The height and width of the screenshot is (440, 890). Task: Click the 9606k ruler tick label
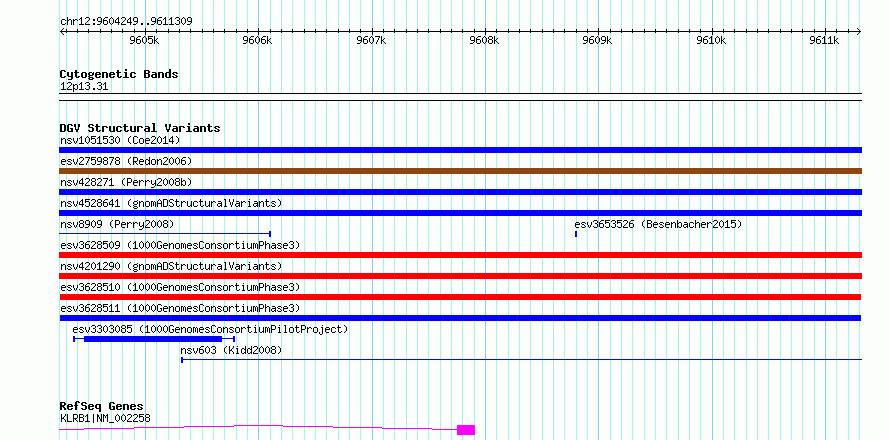pos(258,40)
